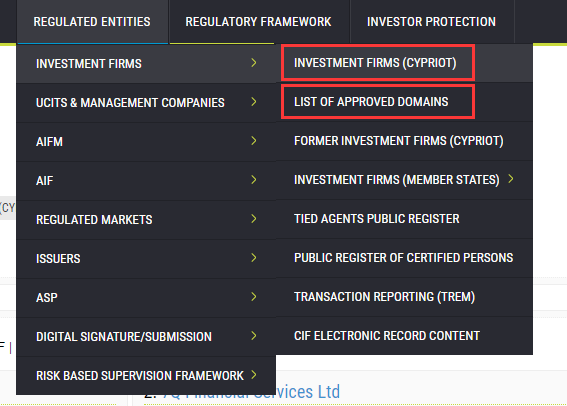Open Former Investment Firms (Cypriot) page

tap(399, 141)
